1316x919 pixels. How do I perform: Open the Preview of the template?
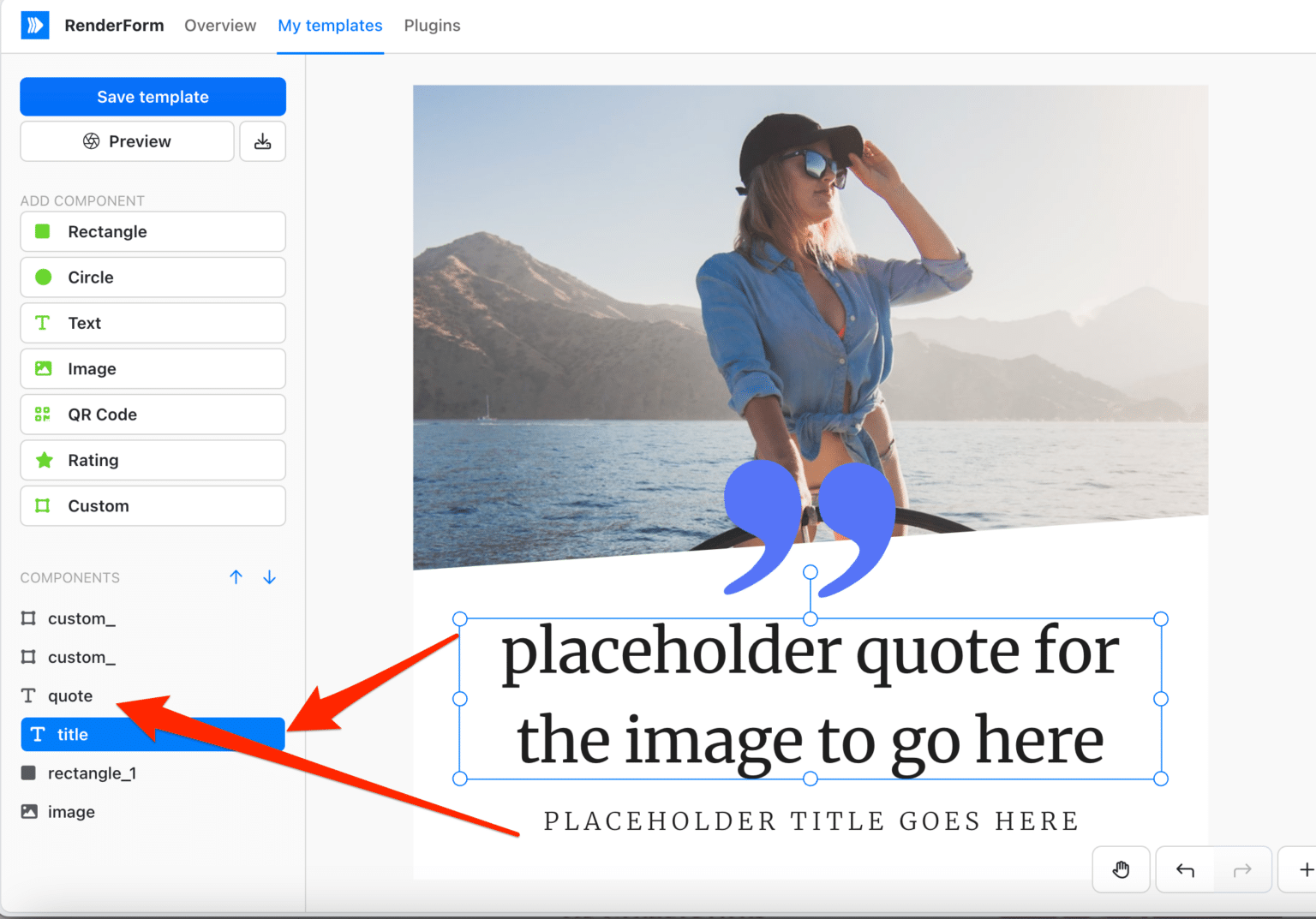(x=127, y=141)
